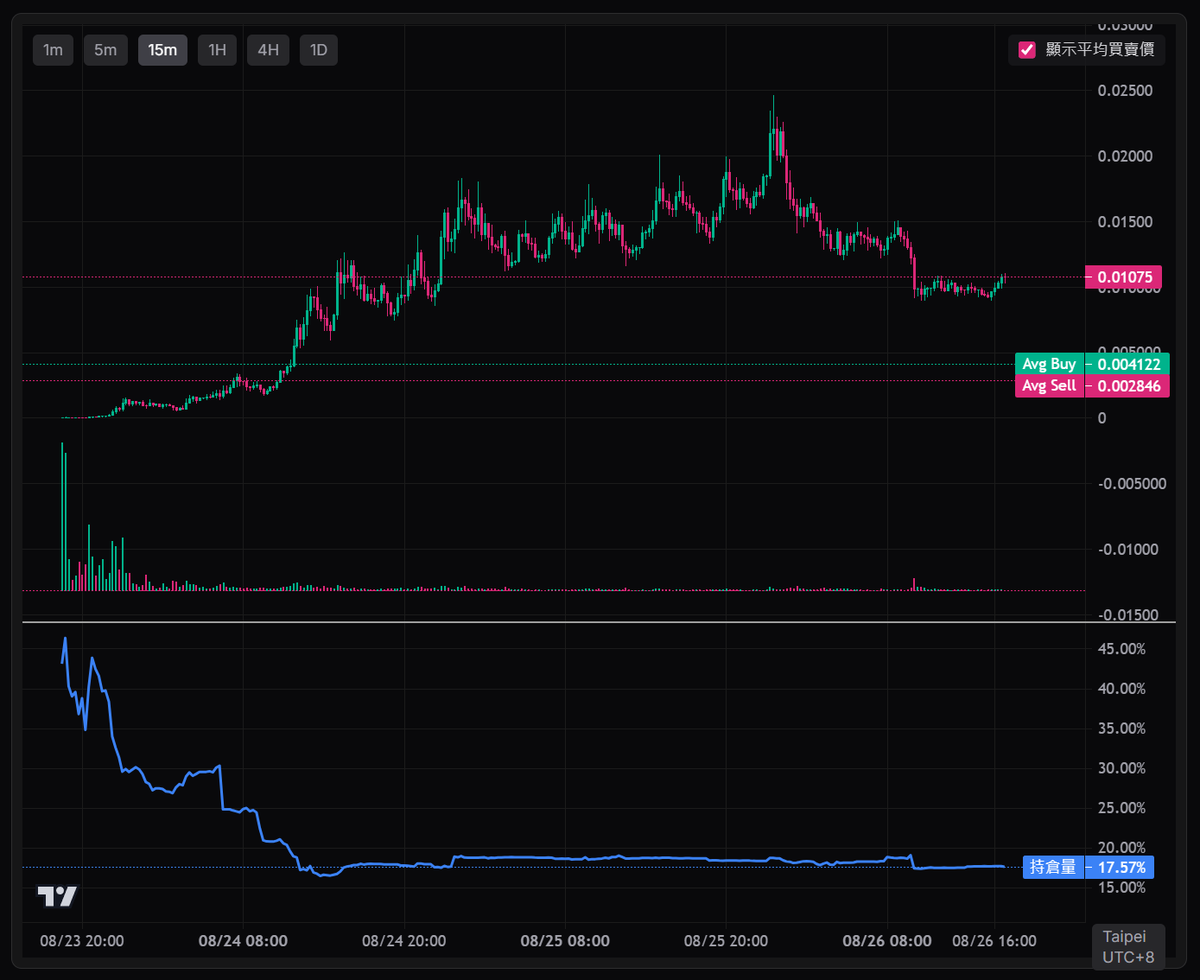Click the Avg Buy price label
The image size is (1200, 980).
(1092, 364)
